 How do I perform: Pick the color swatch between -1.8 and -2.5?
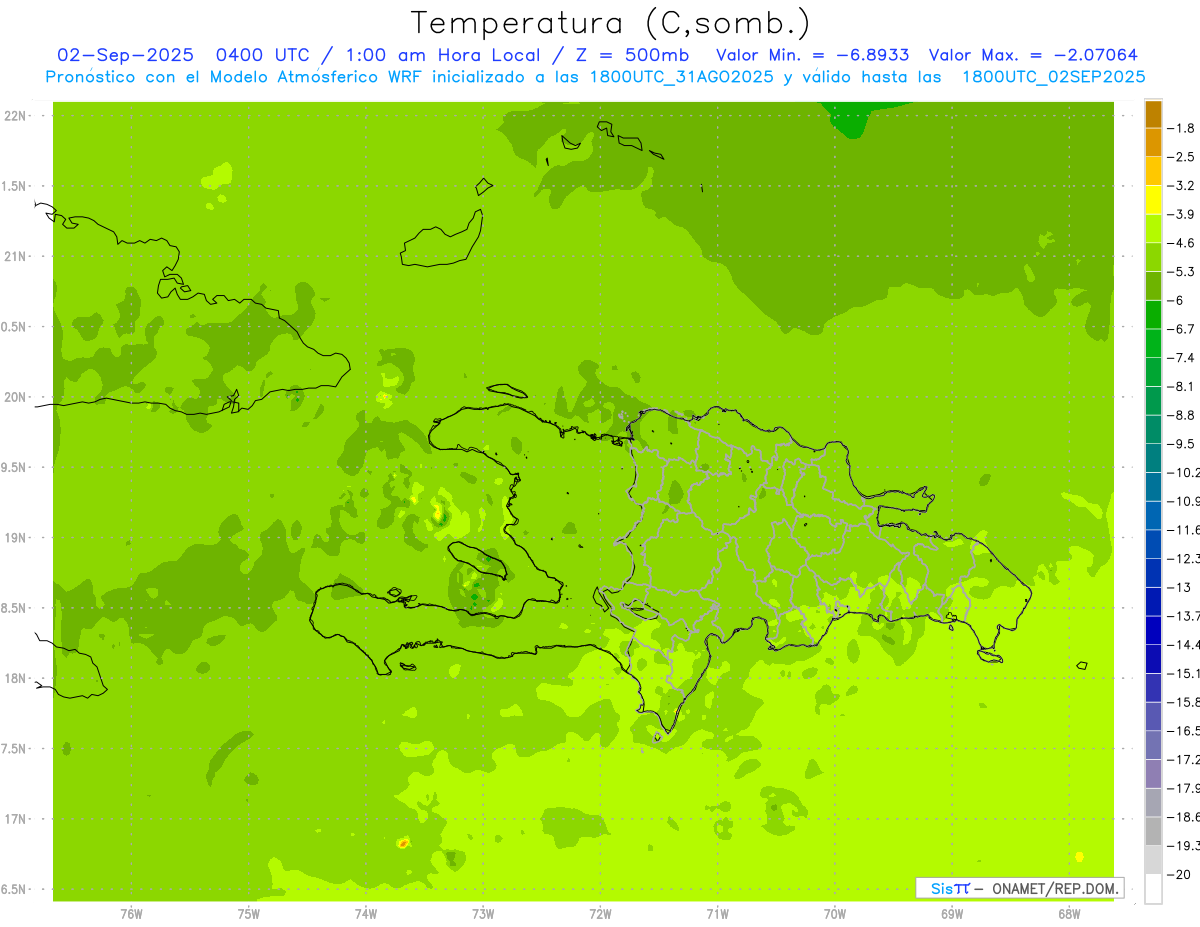1153,143
